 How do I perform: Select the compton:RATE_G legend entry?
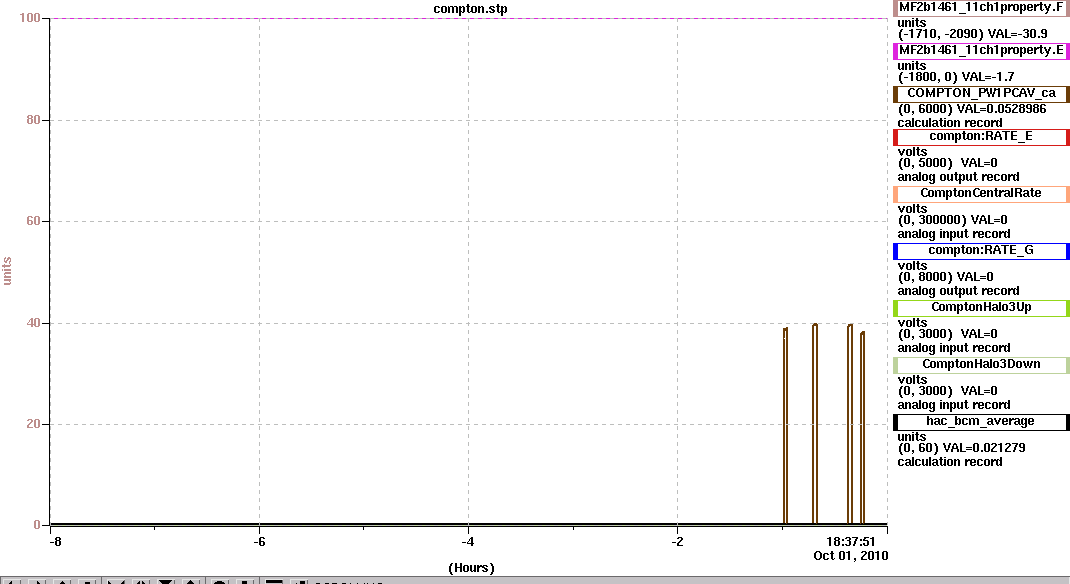981,250
